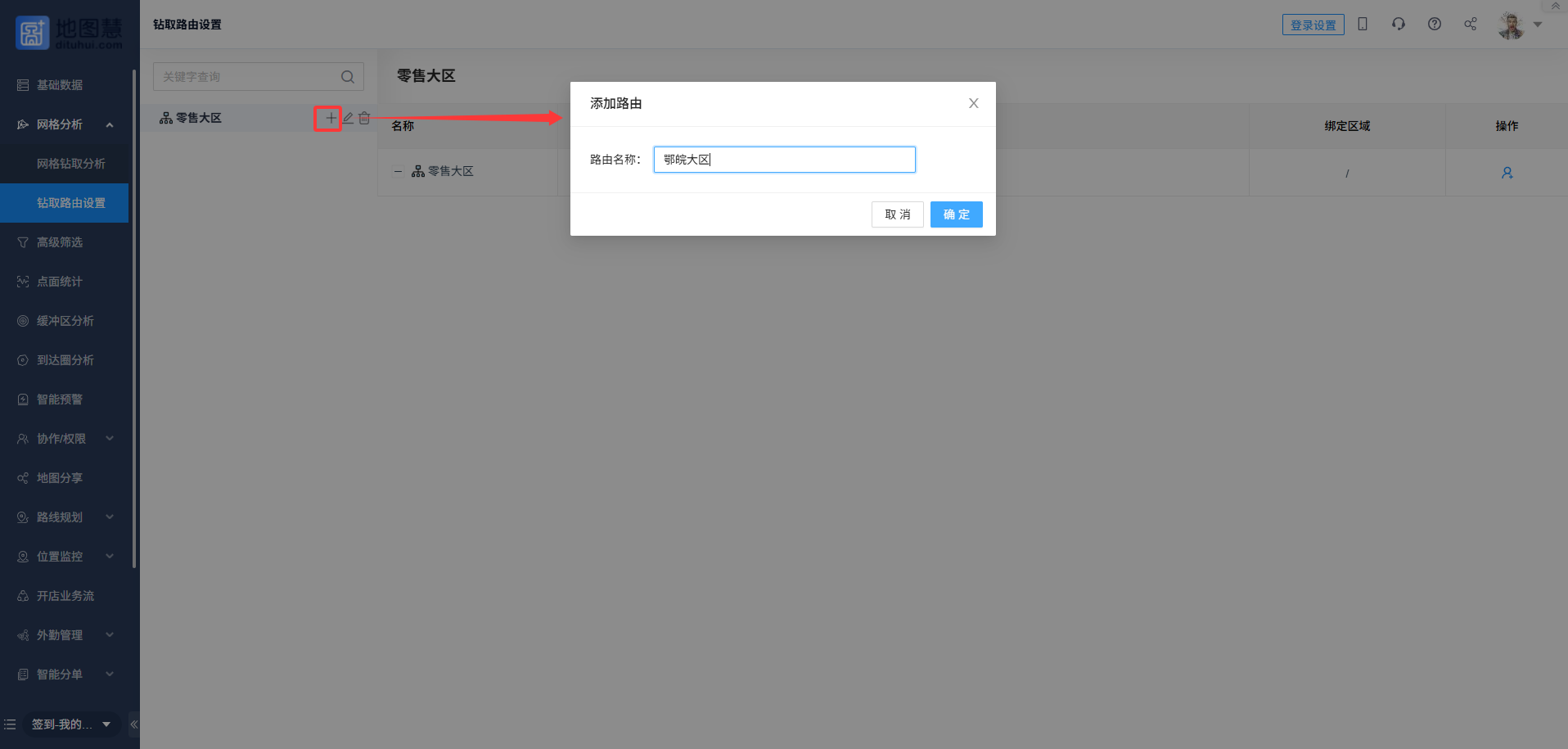Open 高级筛选 in sidebar
1568x749 pixels.
(60, 242)
